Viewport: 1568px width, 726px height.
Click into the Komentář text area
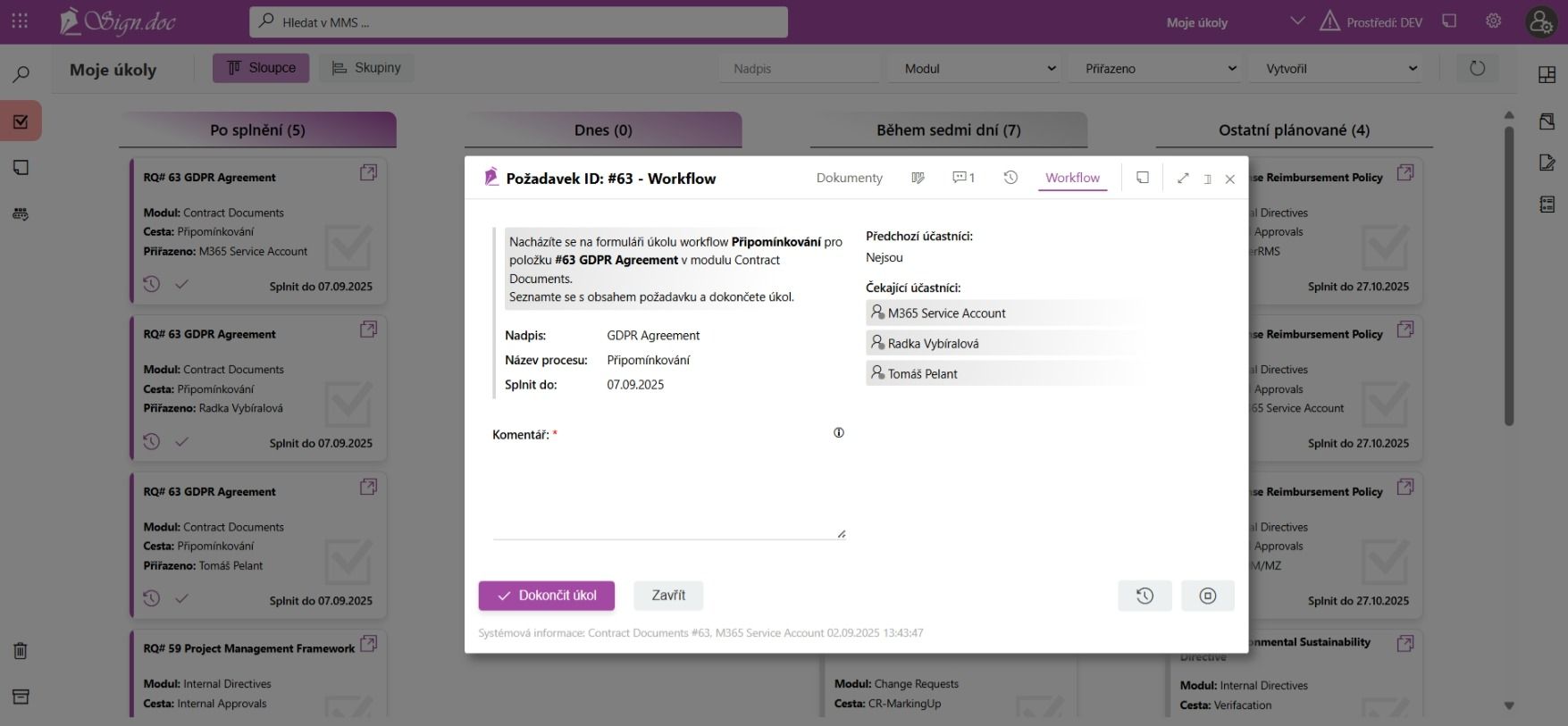point(668,493)
